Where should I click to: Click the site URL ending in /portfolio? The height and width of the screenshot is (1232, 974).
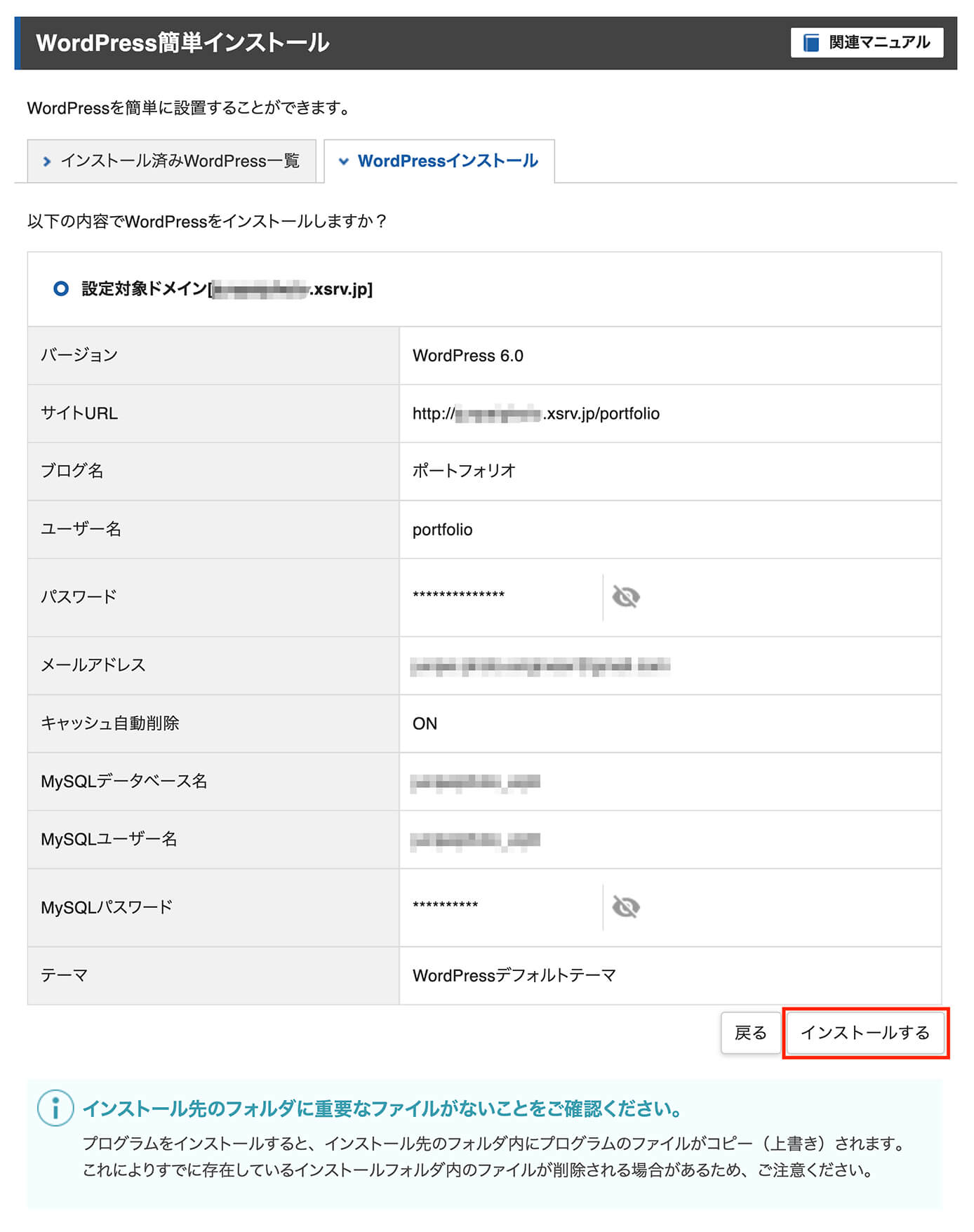536,414
